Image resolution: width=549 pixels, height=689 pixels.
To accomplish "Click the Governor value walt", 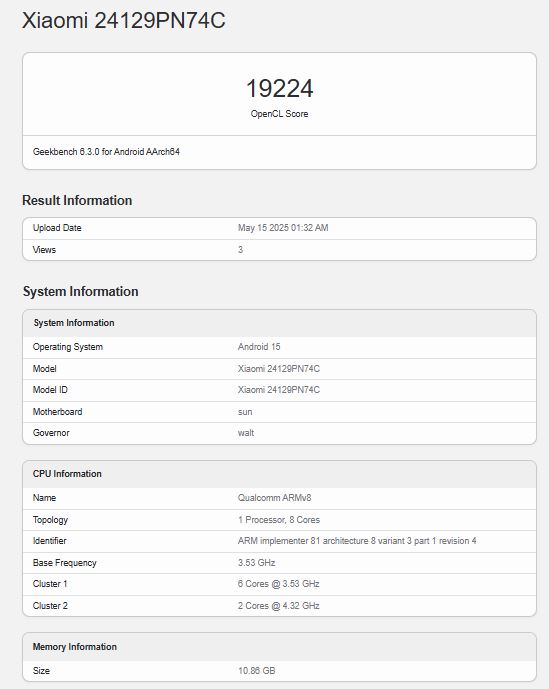I will tap(246, 433).
